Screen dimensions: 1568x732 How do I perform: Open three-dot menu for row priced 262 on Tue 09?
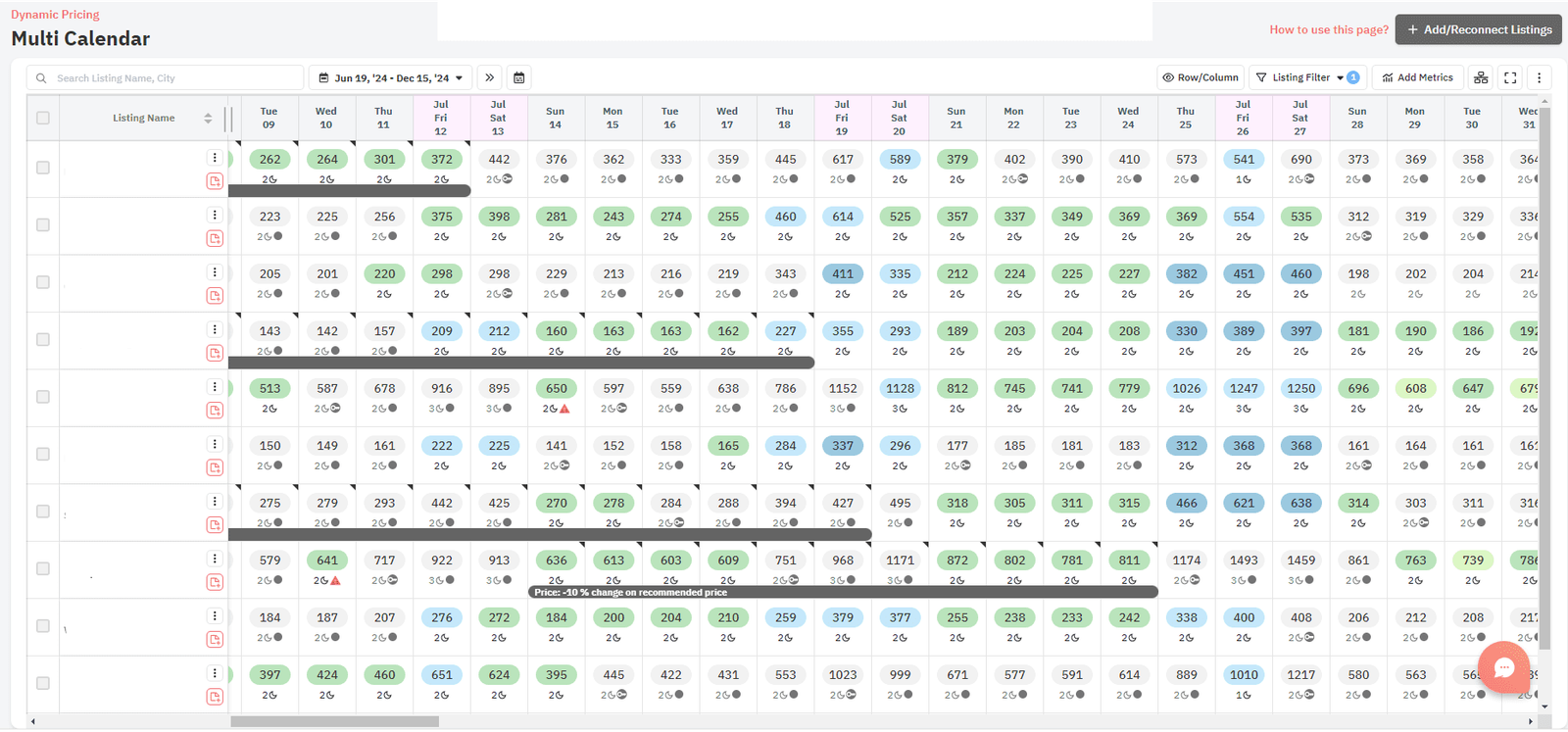(x=215, y=158)
